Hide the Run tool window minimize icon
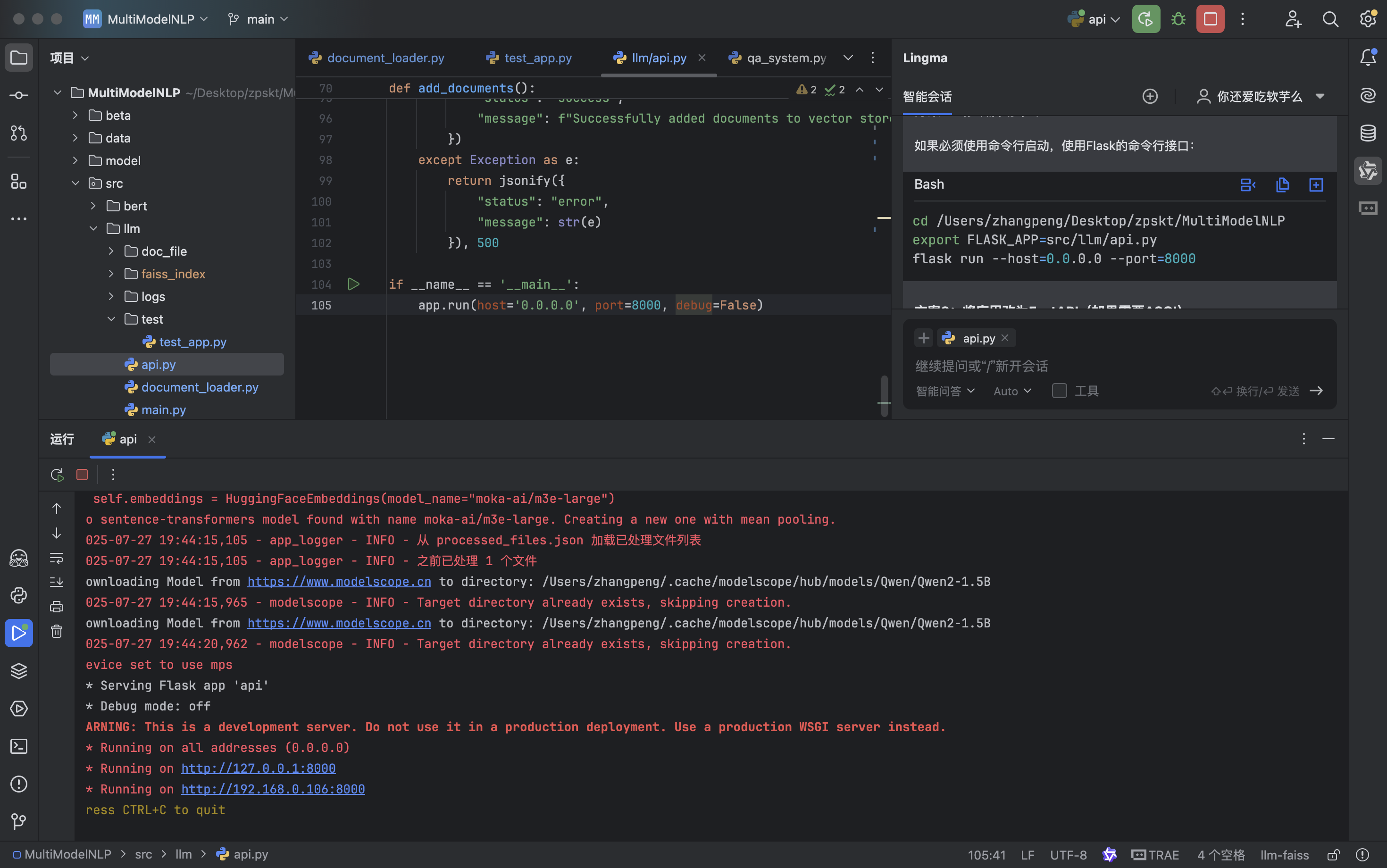The width and height of the screenshot is (1387, 868). 1329,439
